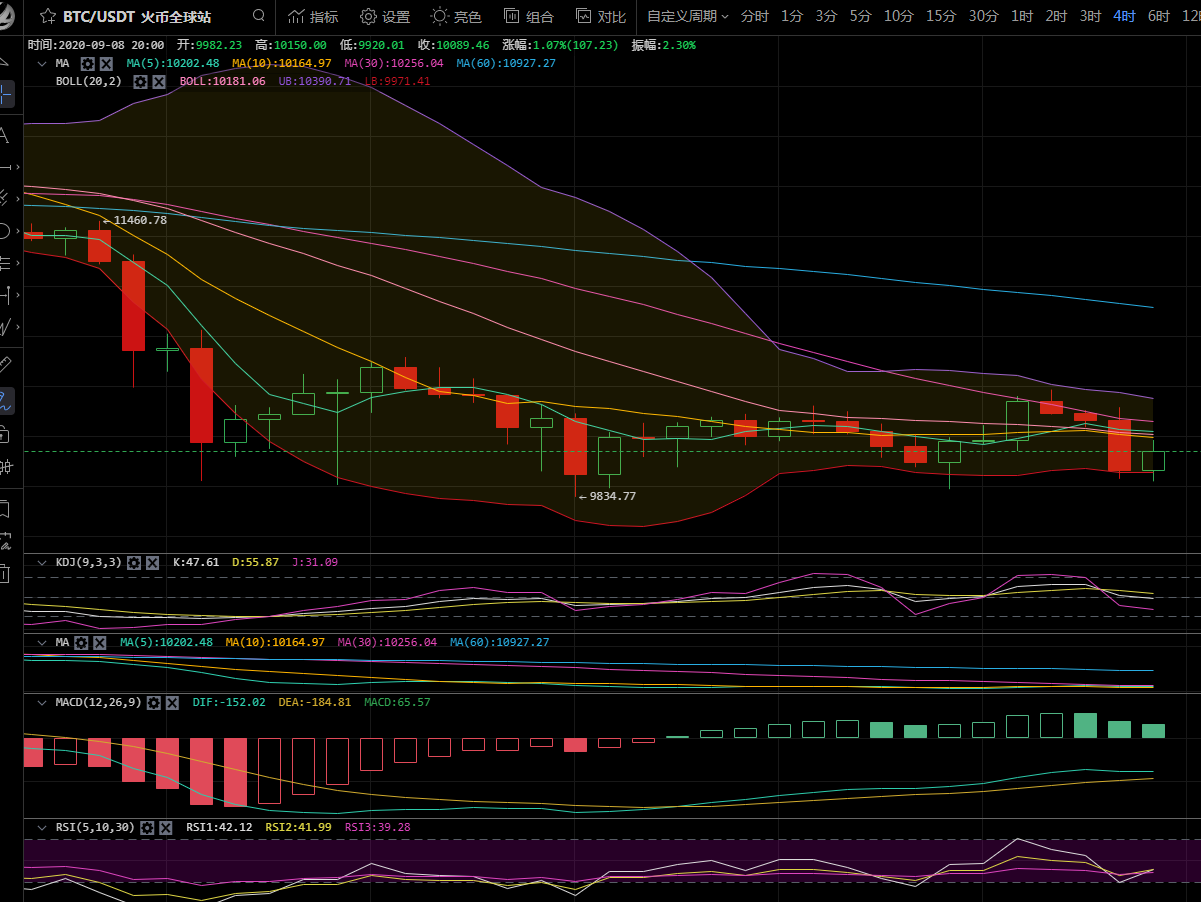Click the trash delete drawings icon

point(4,573)
